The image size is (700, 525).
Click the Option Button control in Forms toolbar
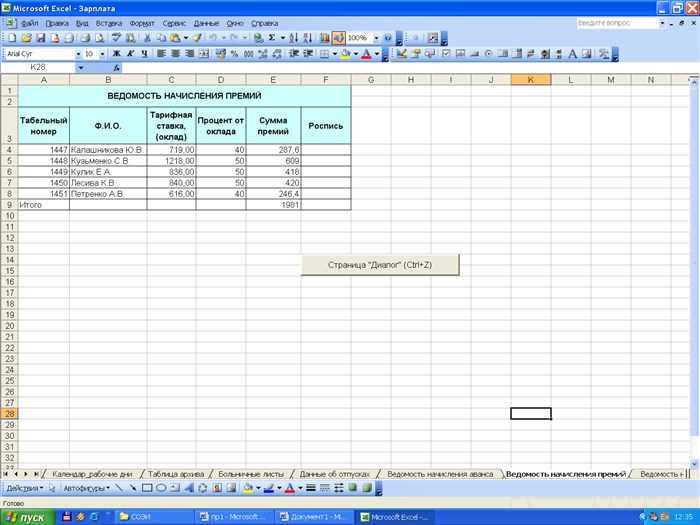[x=488, y=54]
